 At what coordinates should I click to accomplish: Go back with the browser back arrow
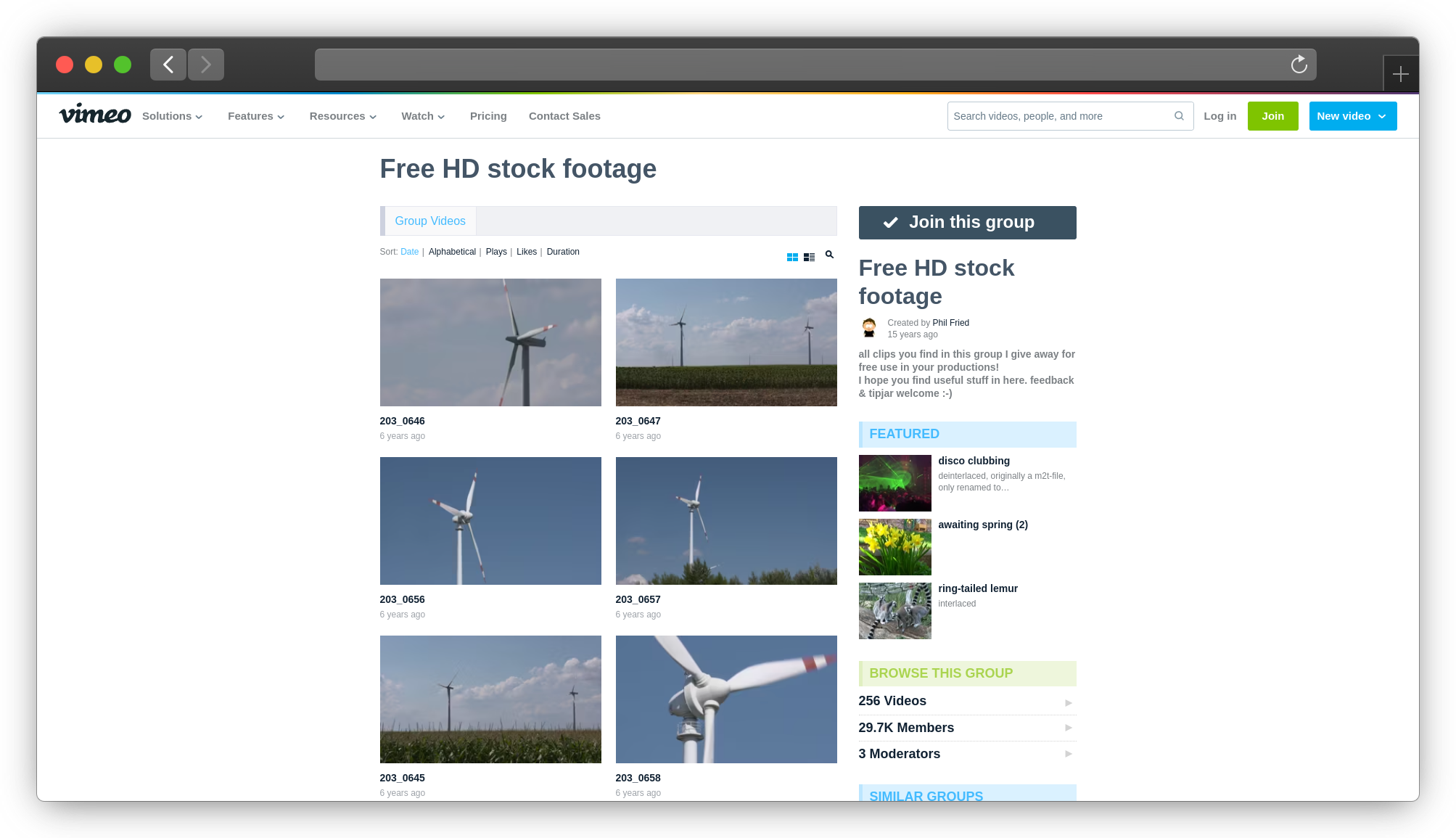pos(168,65)
